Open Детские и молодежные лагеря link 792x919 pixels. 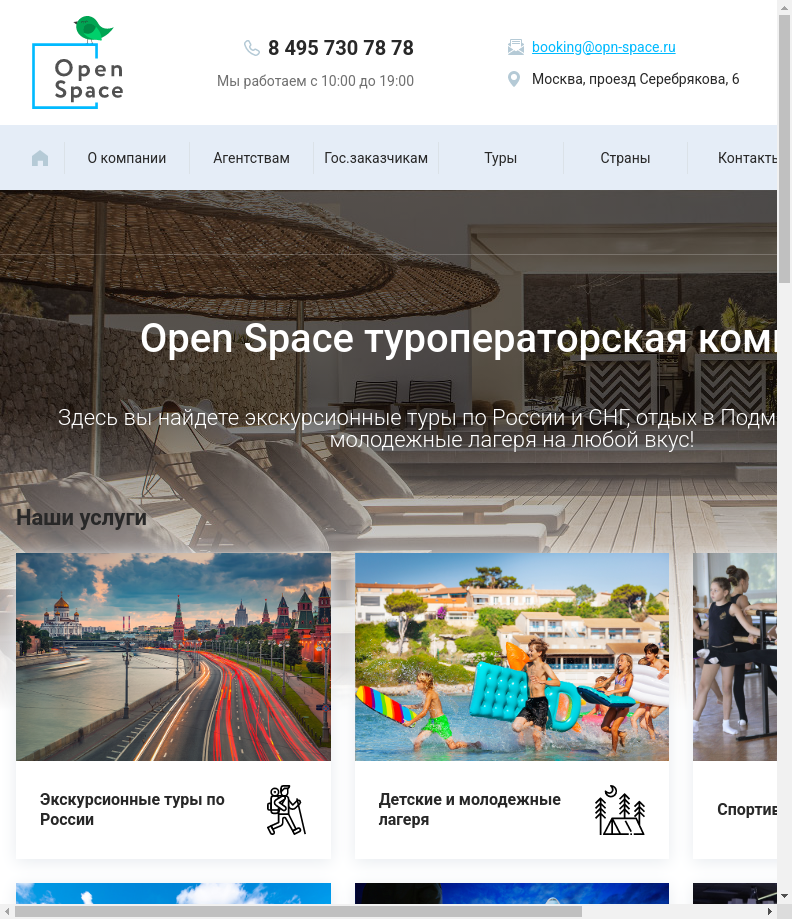[x=470, y=809]
